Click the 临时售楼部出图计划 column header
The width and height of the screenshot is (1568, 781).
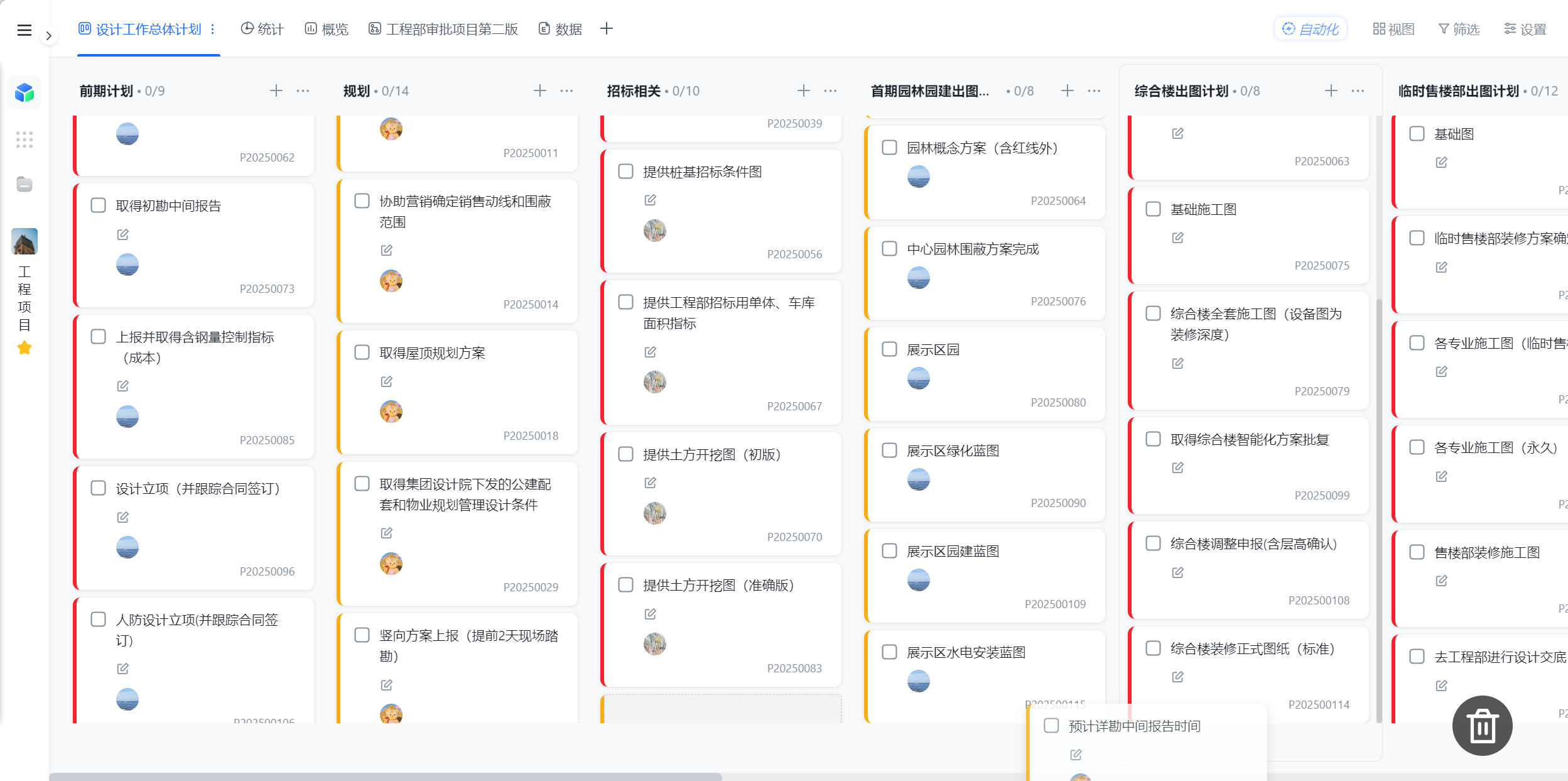[x=1458, y=90]
